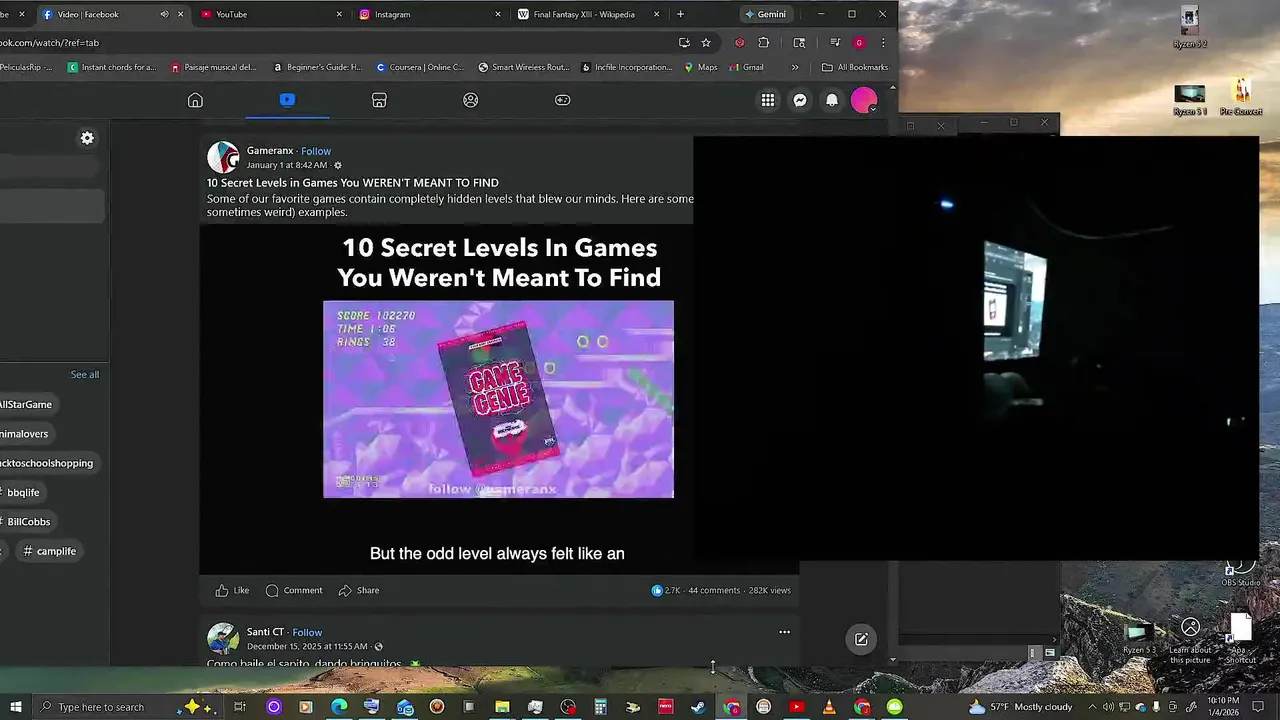Open the OBS Studio desktop shortcut
Viewport: 1280px width, 720px height.
pos(1241,570)
